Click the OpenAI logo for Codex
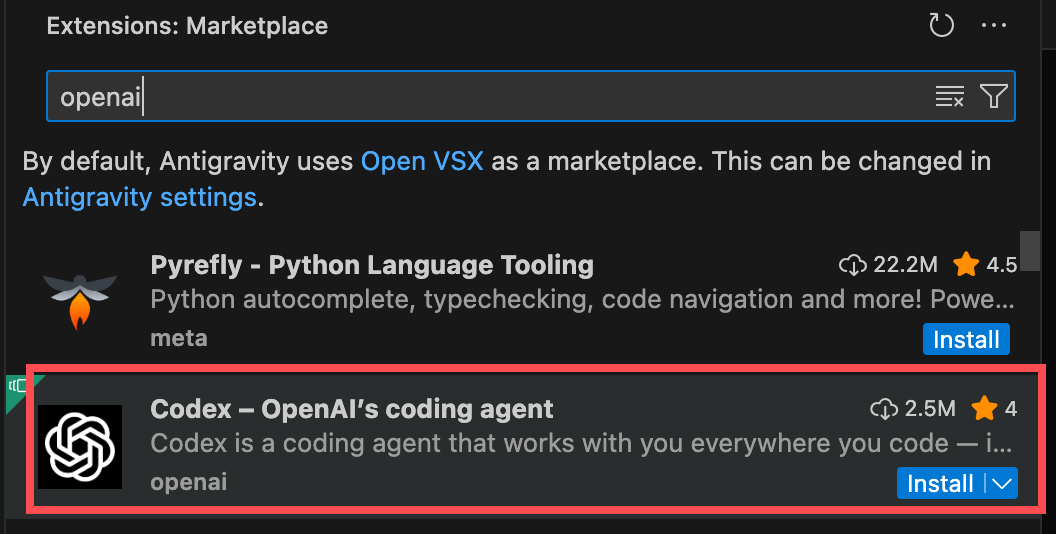Image resolution: width=1056 pixels, height=534 pixels. point(80,447)
